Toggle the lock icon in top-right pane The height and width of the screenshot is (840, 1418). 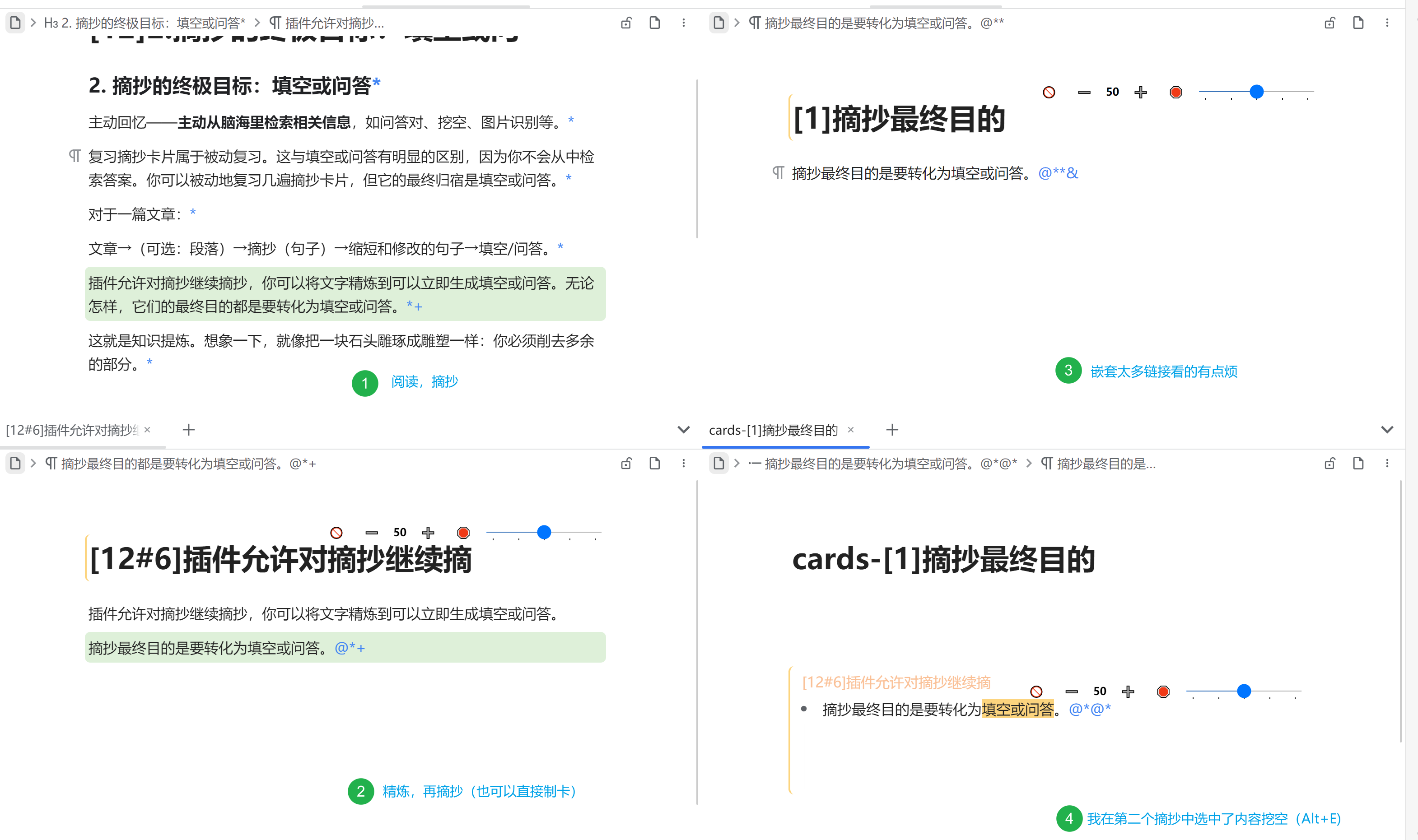tap(1329, 23)
